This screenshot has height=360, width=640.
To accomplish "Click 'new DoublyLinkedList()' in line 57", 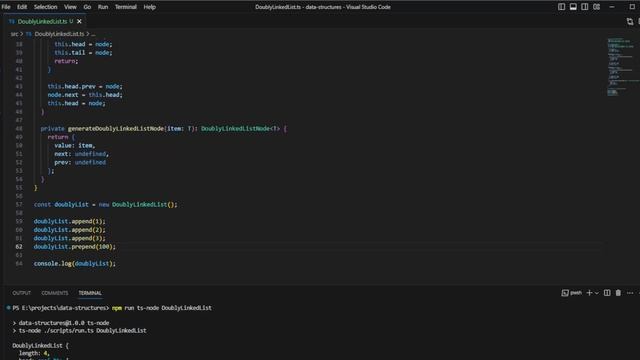I will click(x=138, y=204).
